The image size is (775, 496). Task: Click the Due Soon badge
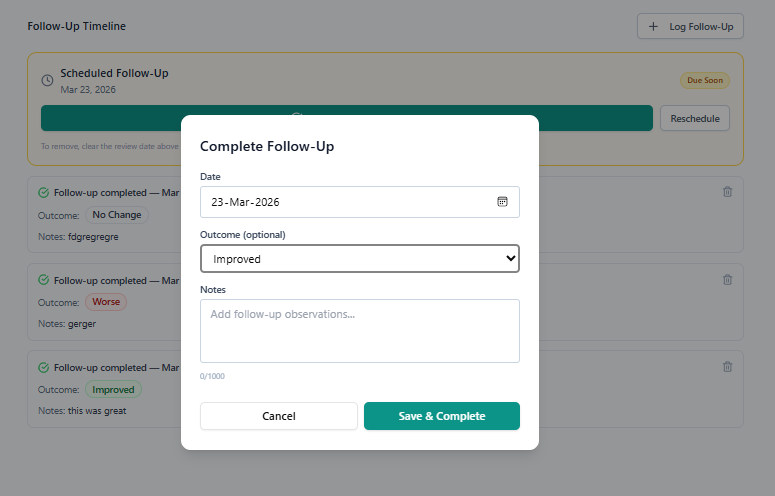705,80
